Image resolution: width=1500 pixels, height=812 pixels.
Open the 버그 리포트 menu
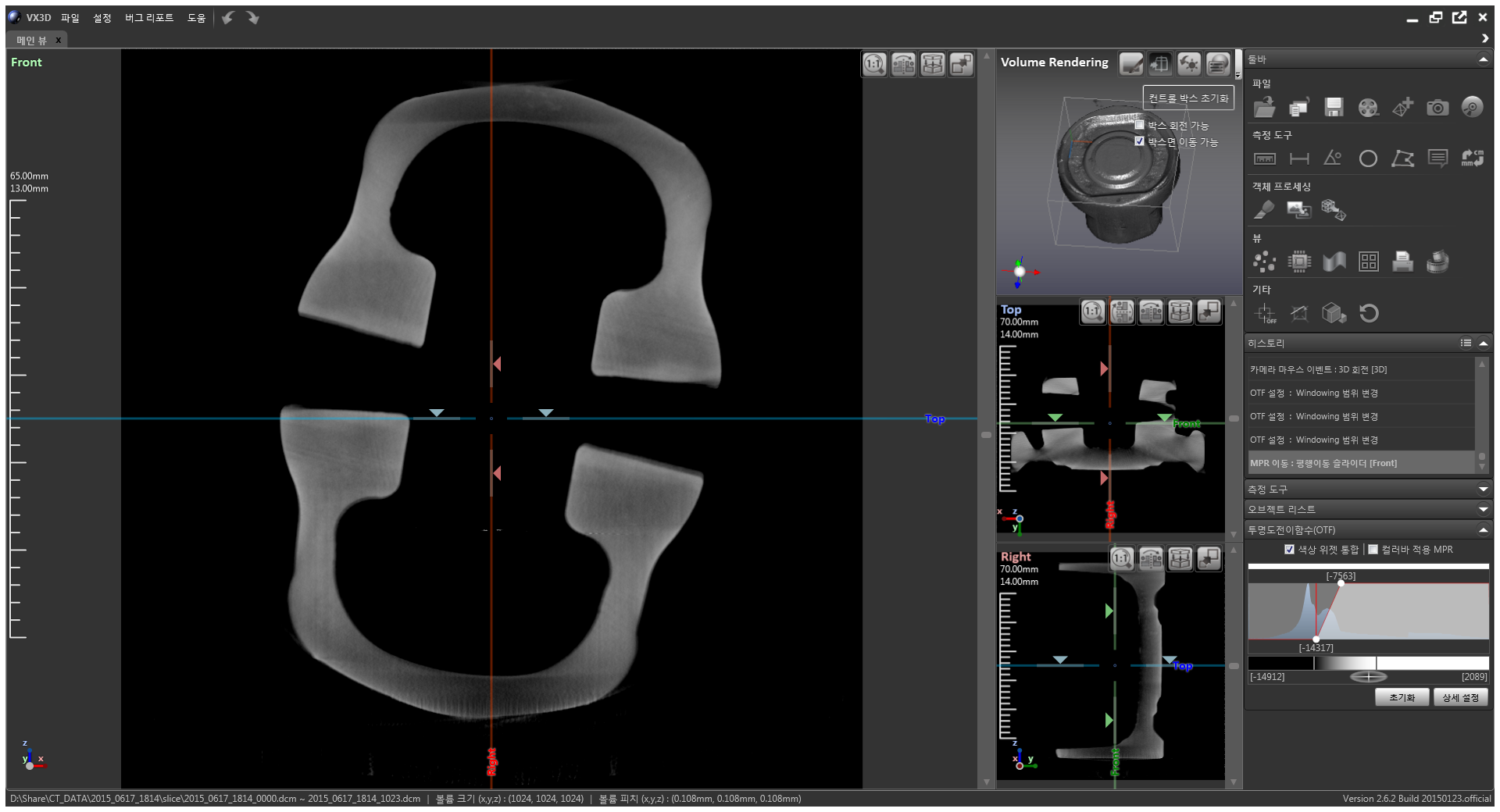pos(149,17)
